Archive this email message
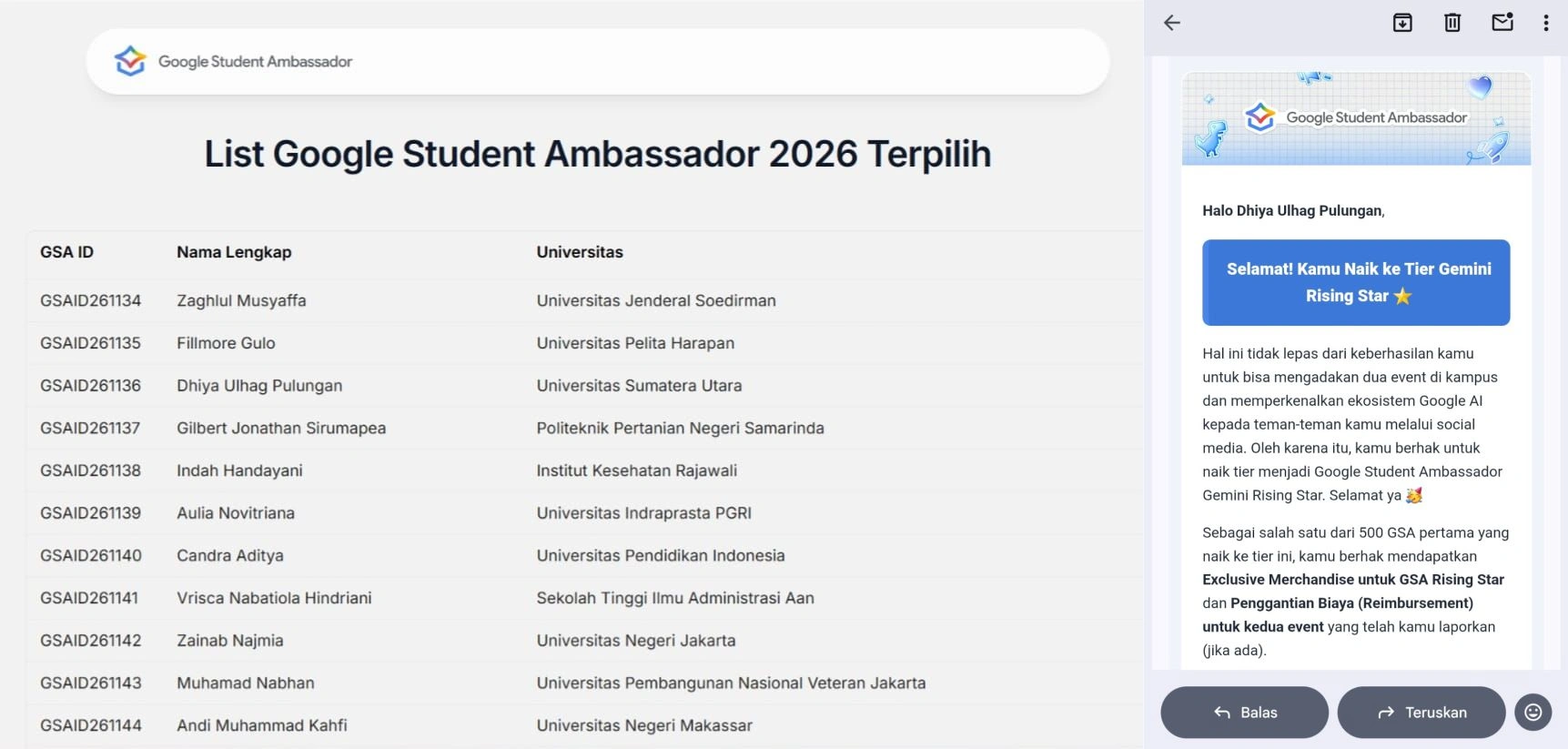This screenshot has width=1568, height=749. pos(1402,23)
